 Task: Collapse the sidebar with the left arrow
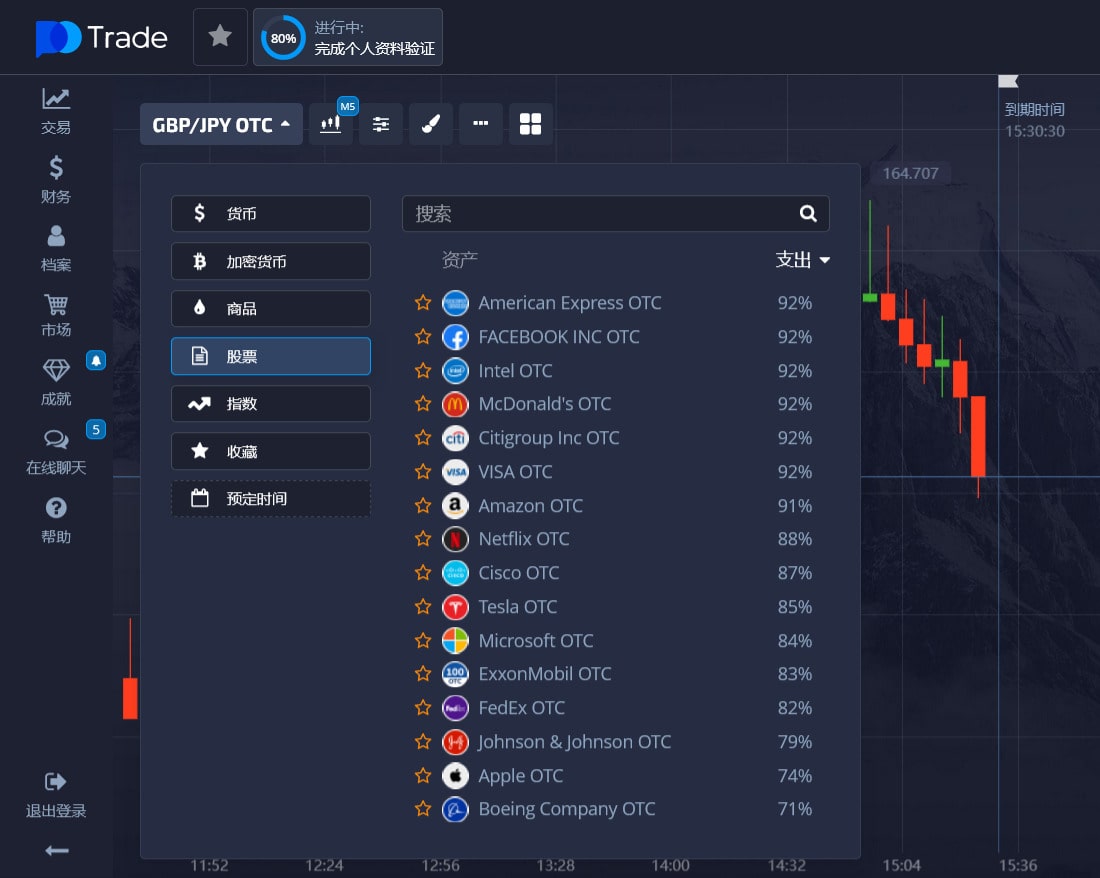pos(57,851)
